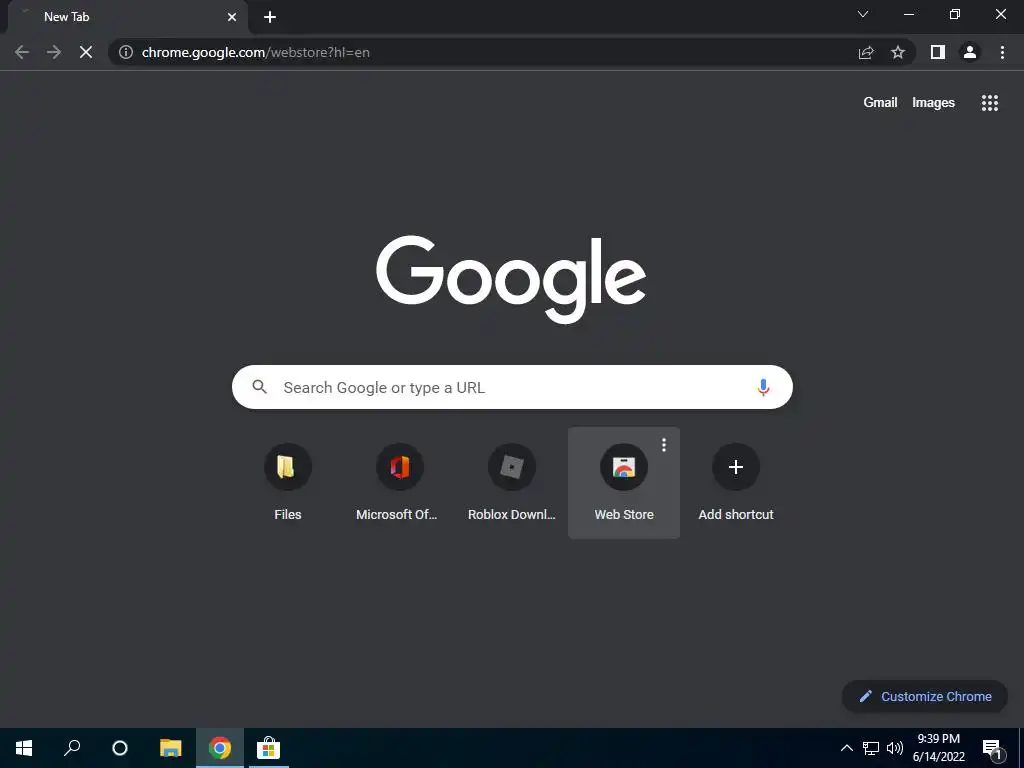Bookmark this tab with the star
Screen dimensions: 1024x768
tap(898, 52)
